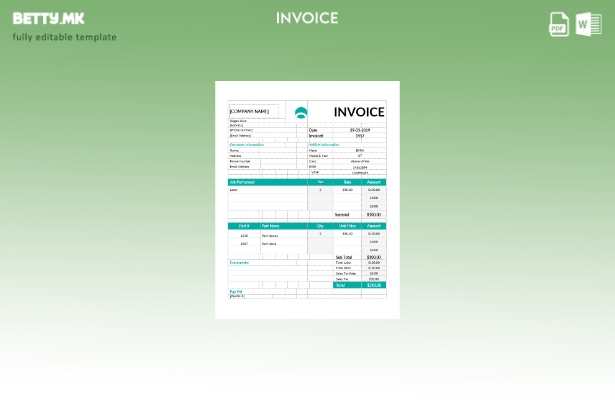Select the Subtotal cell under Job Performed
This screenshot has height=400, width=615.
[342, 214]
